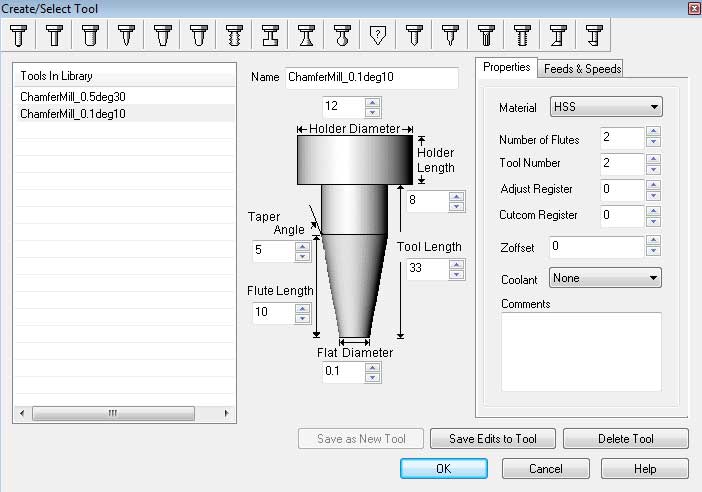Switch to the Feeds & Speeds tab

582,69
